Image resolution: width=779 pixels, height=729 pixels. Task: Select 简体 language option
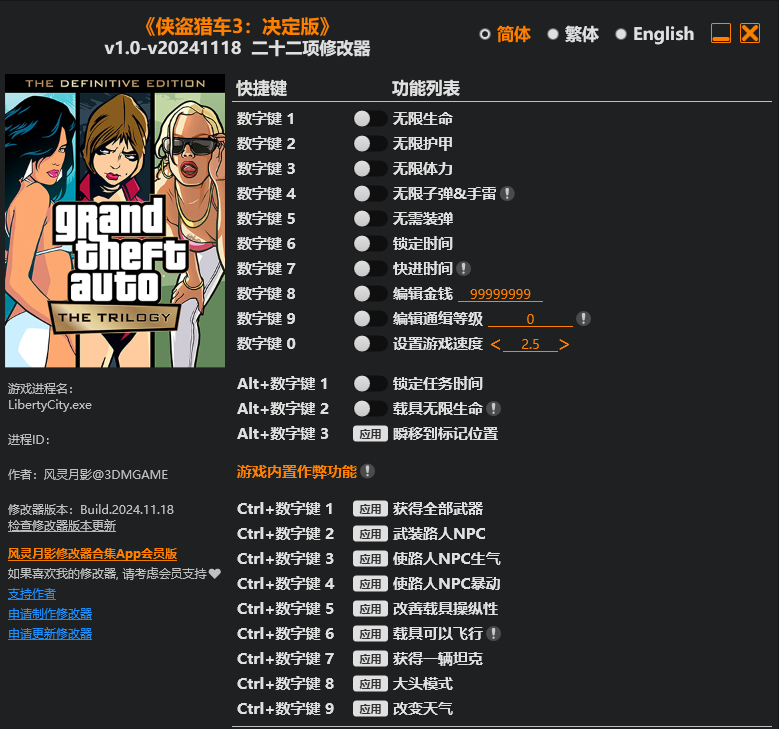click(x=505, y=34)
